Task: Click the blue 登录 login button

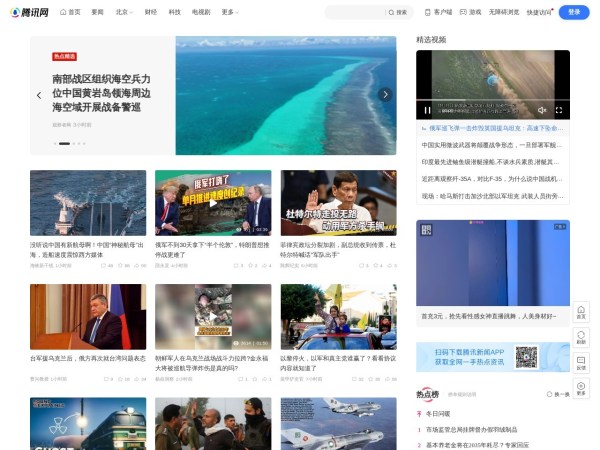Action: point(573,12)
